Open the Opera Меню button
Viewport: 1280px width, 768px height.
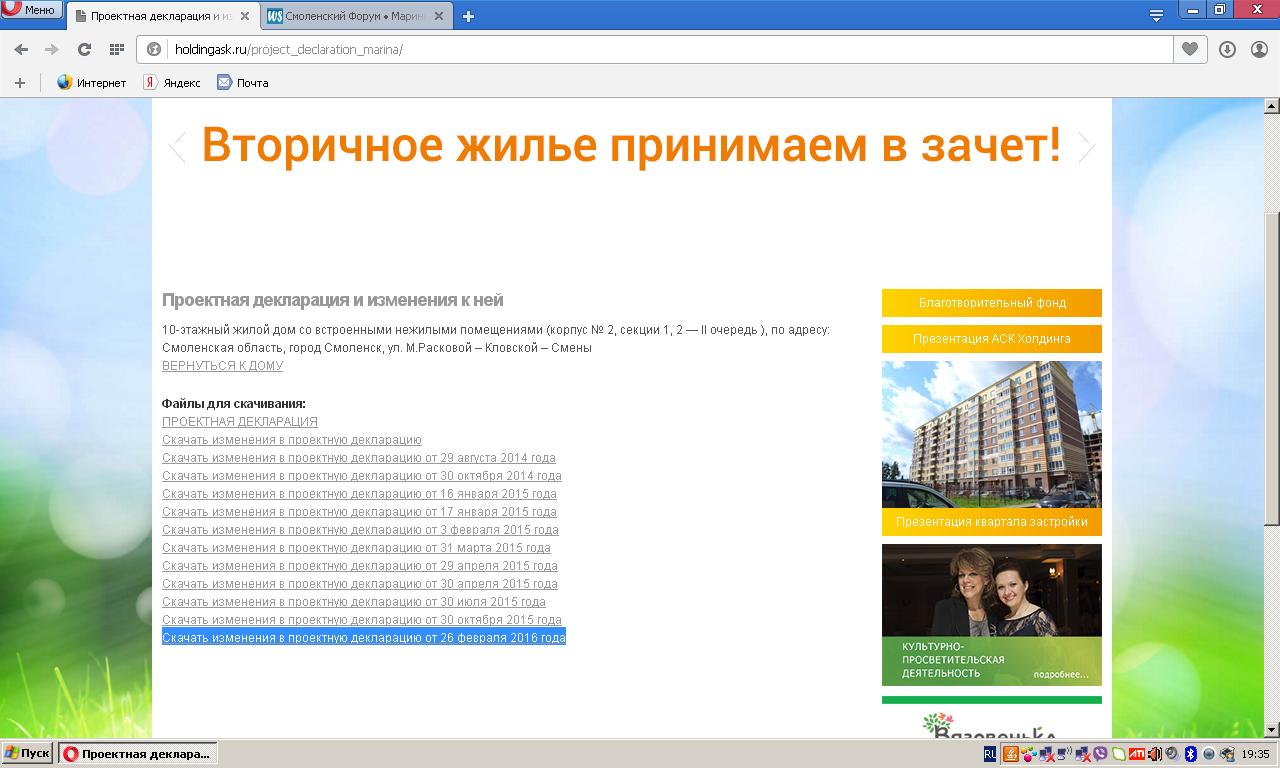pyautogui.click(x=29, y=9)
